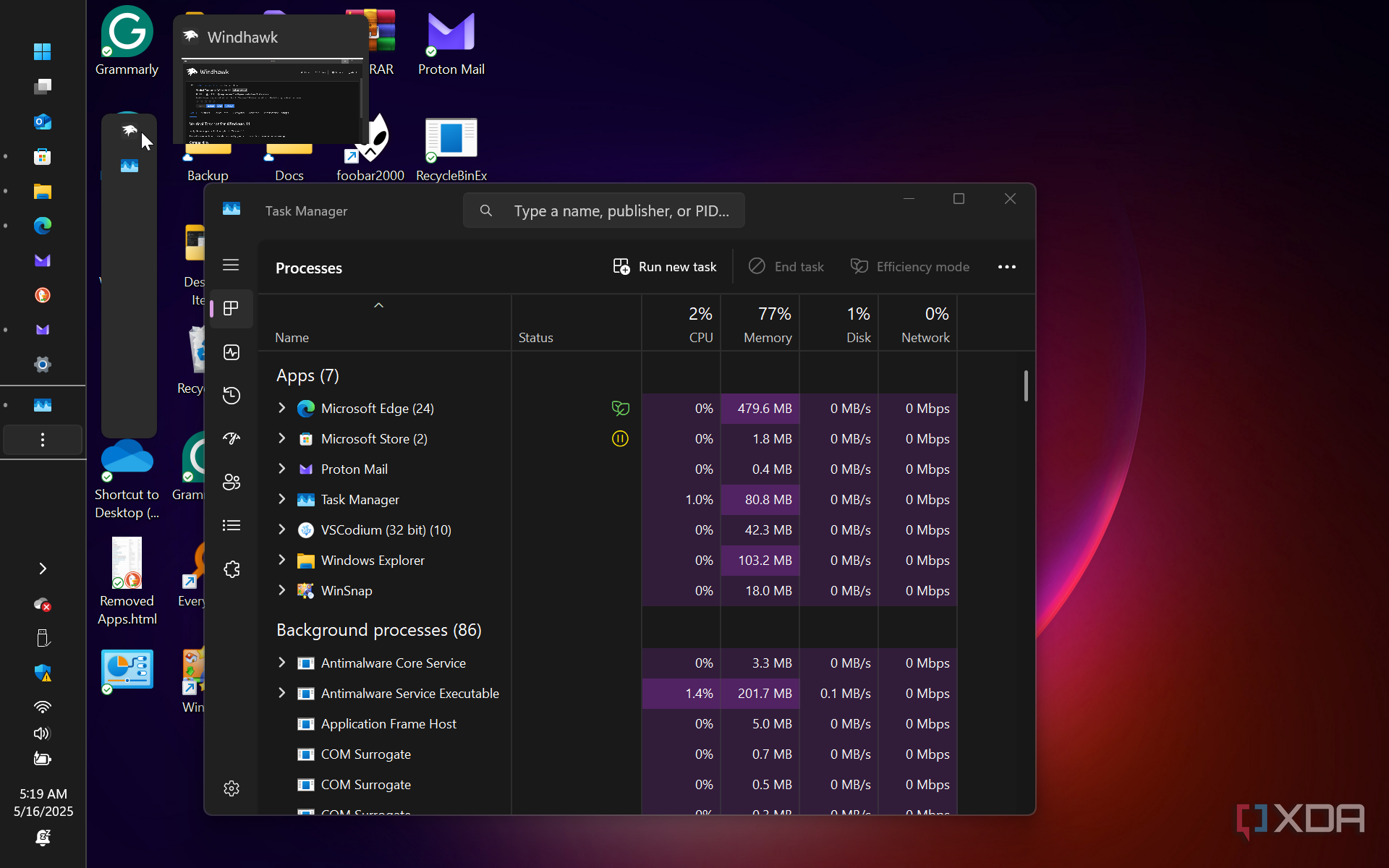This screenshot has width=1389, height=868.
Task: Click the Efficiency mode leaf icon for Edge
Action: pyautogui.click(x=620, y=409)
